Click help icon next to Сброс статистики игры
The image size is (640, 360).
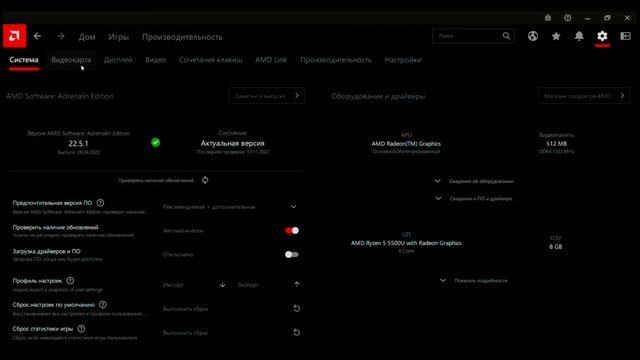tap(81, 329)
